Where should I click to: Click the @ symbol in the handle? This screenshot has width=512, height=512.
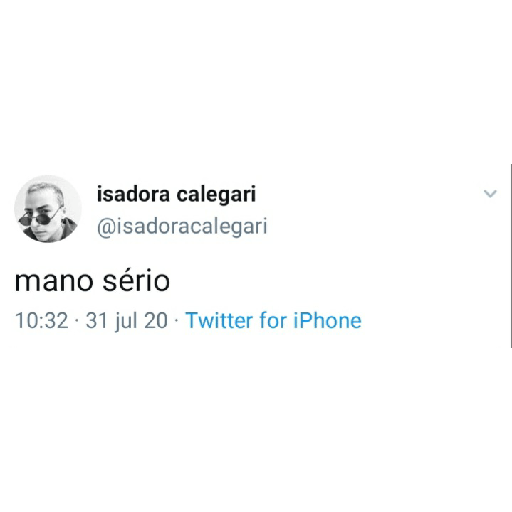[x=105, y=228]
